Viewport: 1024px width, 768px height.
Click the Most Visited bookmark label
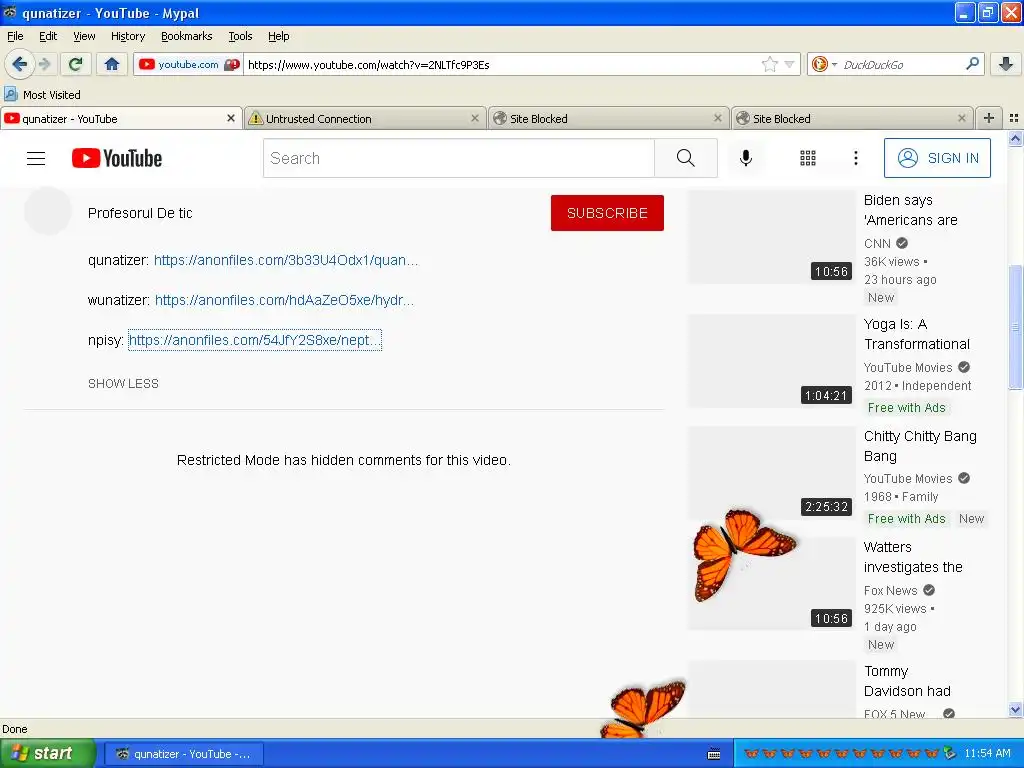pos(52,95)
